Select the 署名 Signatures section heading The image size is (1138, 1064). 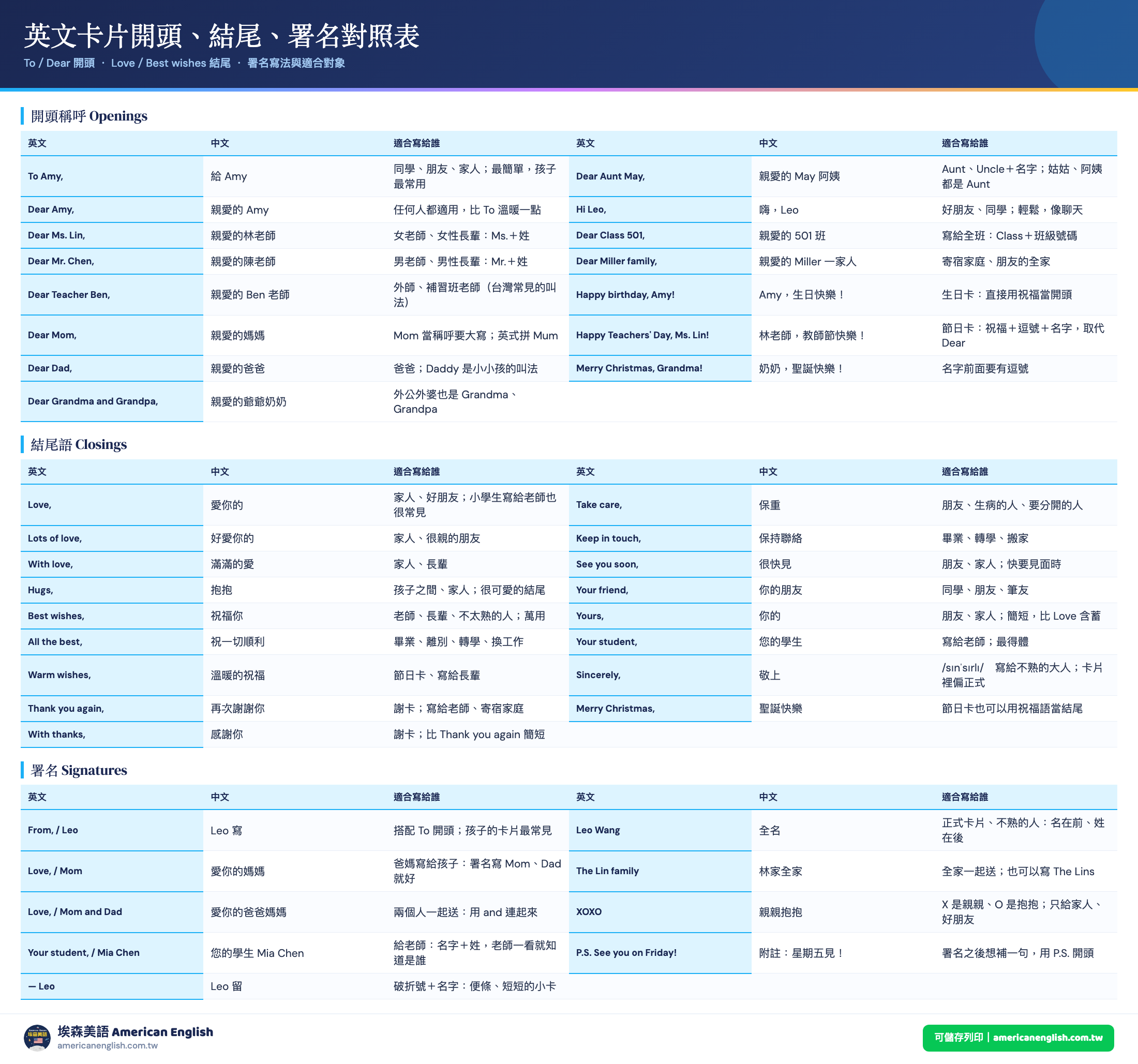pos(79,770)
